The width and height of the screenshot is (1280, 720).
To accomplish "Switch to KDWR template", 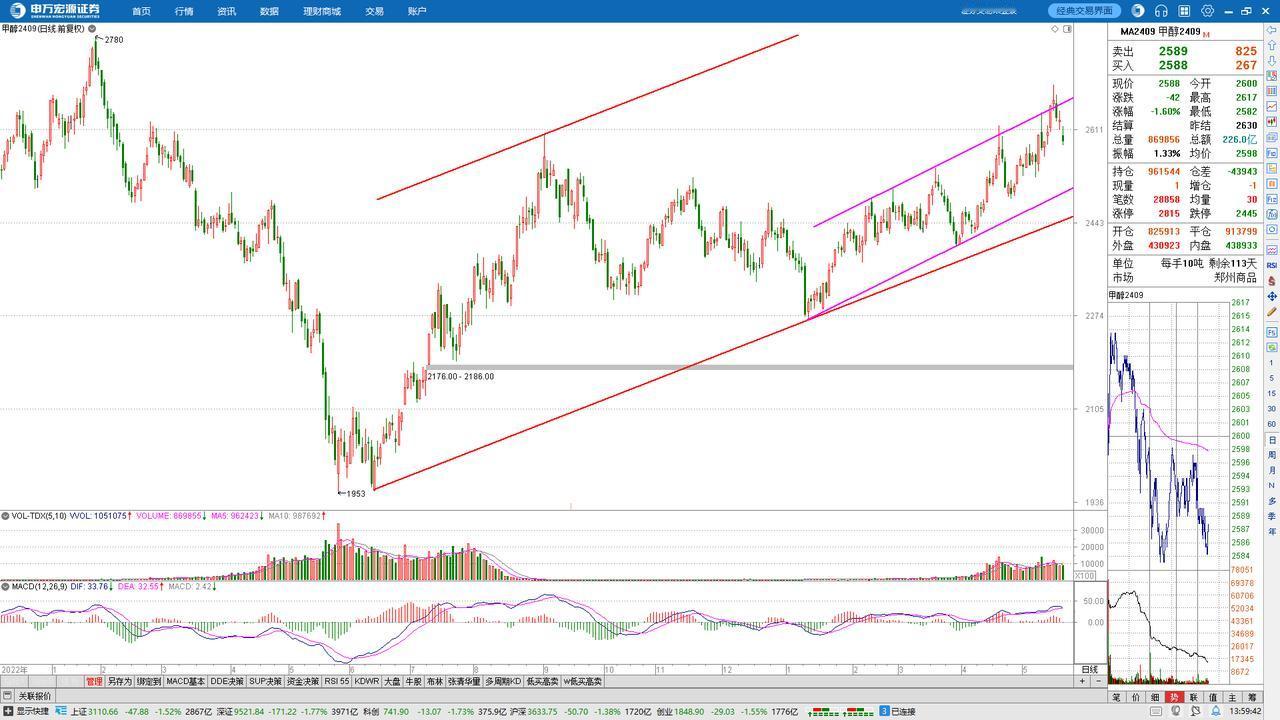I will click(367, 681).
